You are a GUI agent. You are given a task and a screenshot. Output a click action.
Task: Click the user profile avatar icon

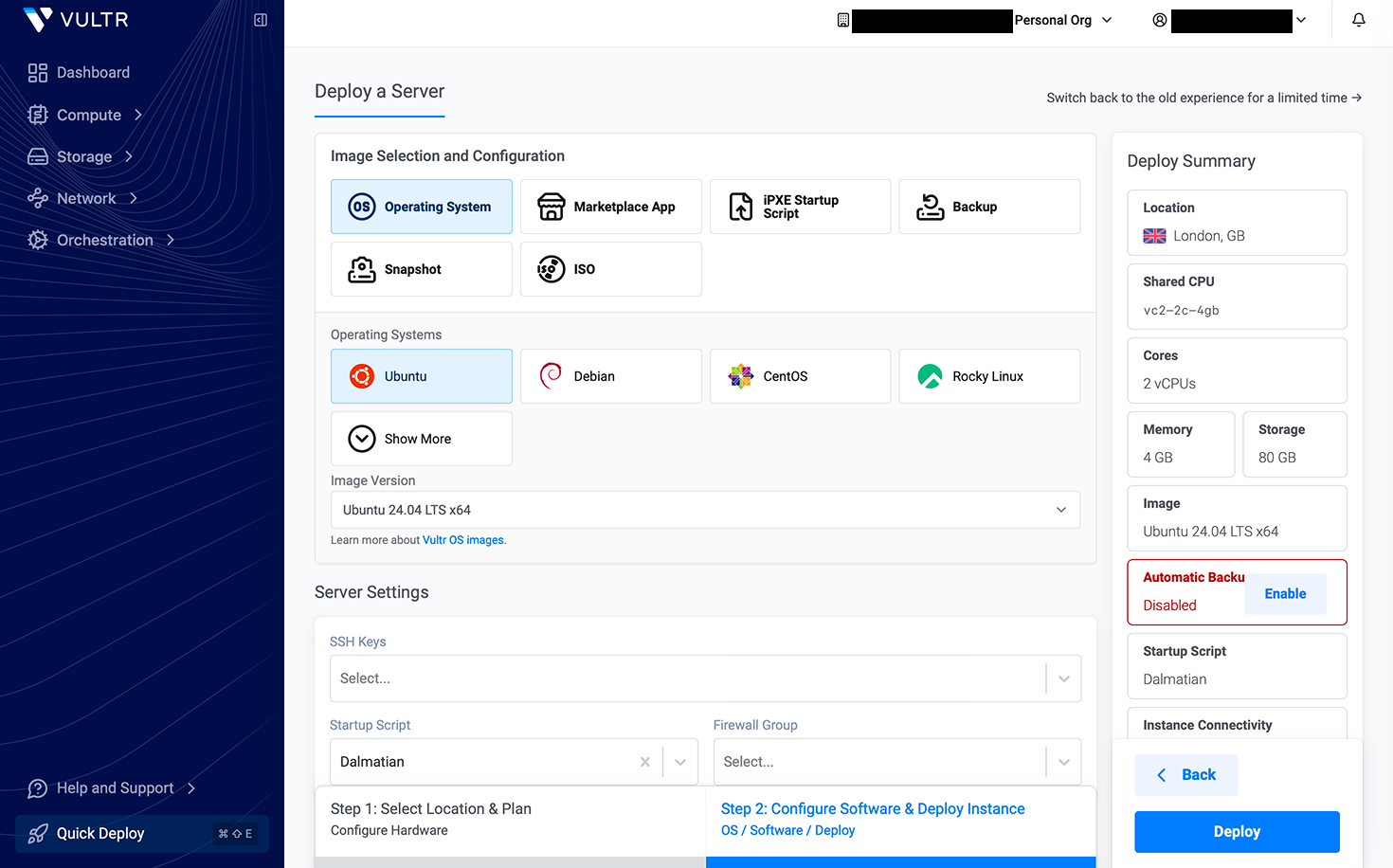(1160, 20)
